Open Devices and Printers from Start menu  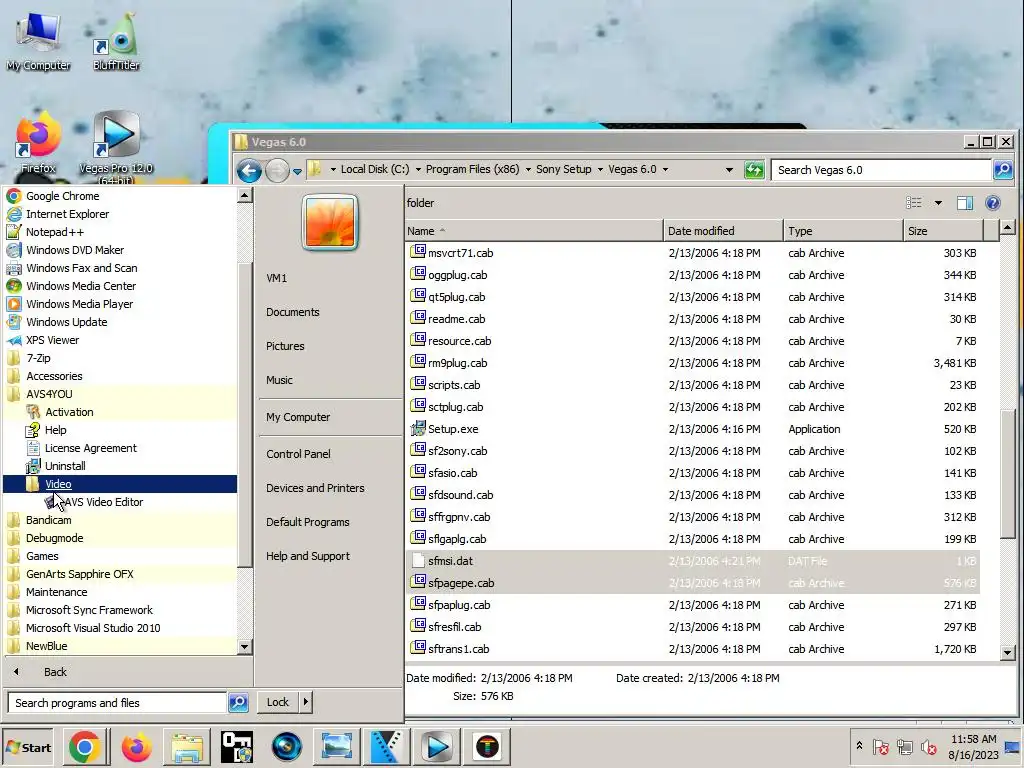click(x=315, y=488)
